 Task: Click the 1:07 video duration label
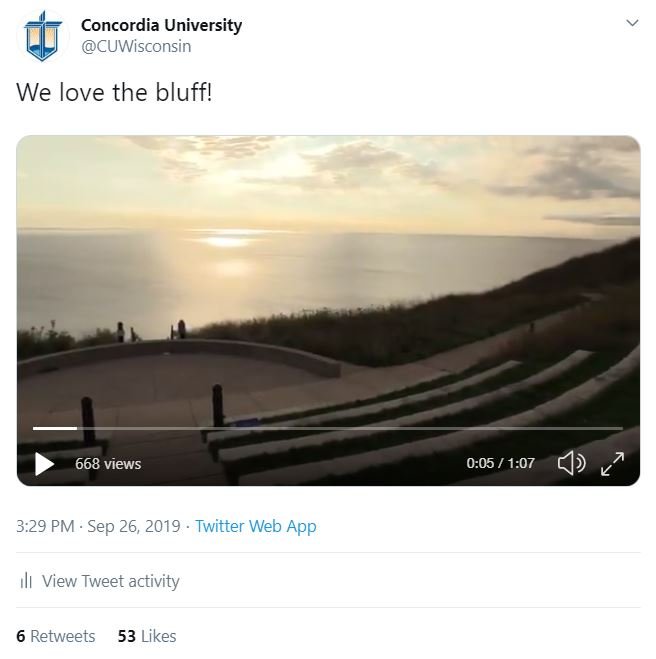click(x=519, y=464)
